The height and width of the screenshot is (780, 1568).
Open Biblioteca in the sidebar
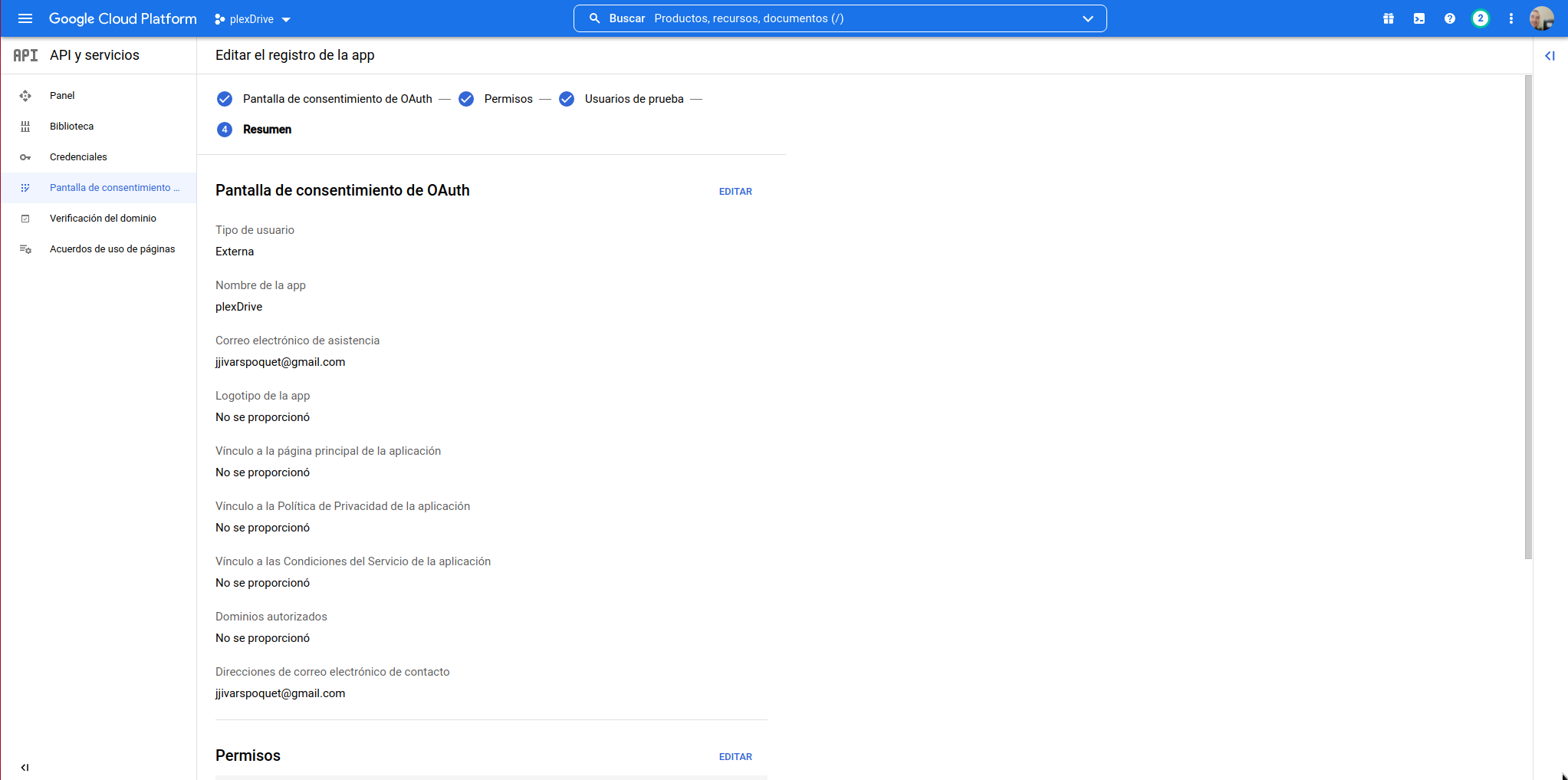[71, 127]
